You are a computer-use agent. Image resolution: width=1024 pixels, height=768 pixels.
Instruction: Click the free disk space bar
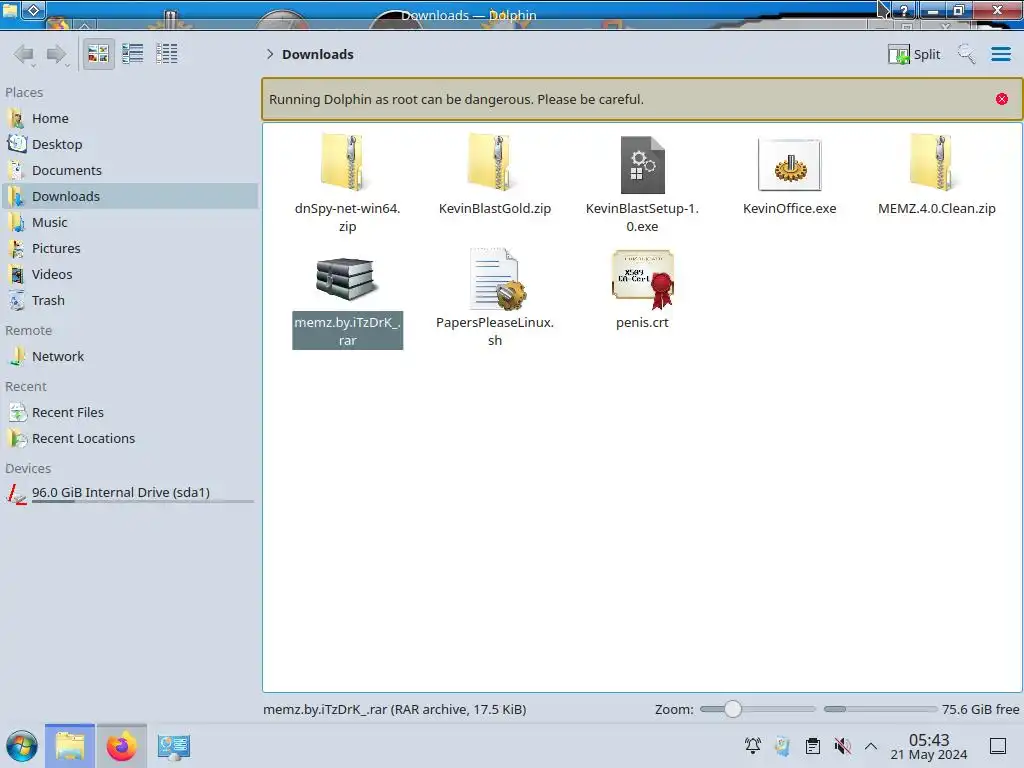pyautogui.click(x=880, y=709)
